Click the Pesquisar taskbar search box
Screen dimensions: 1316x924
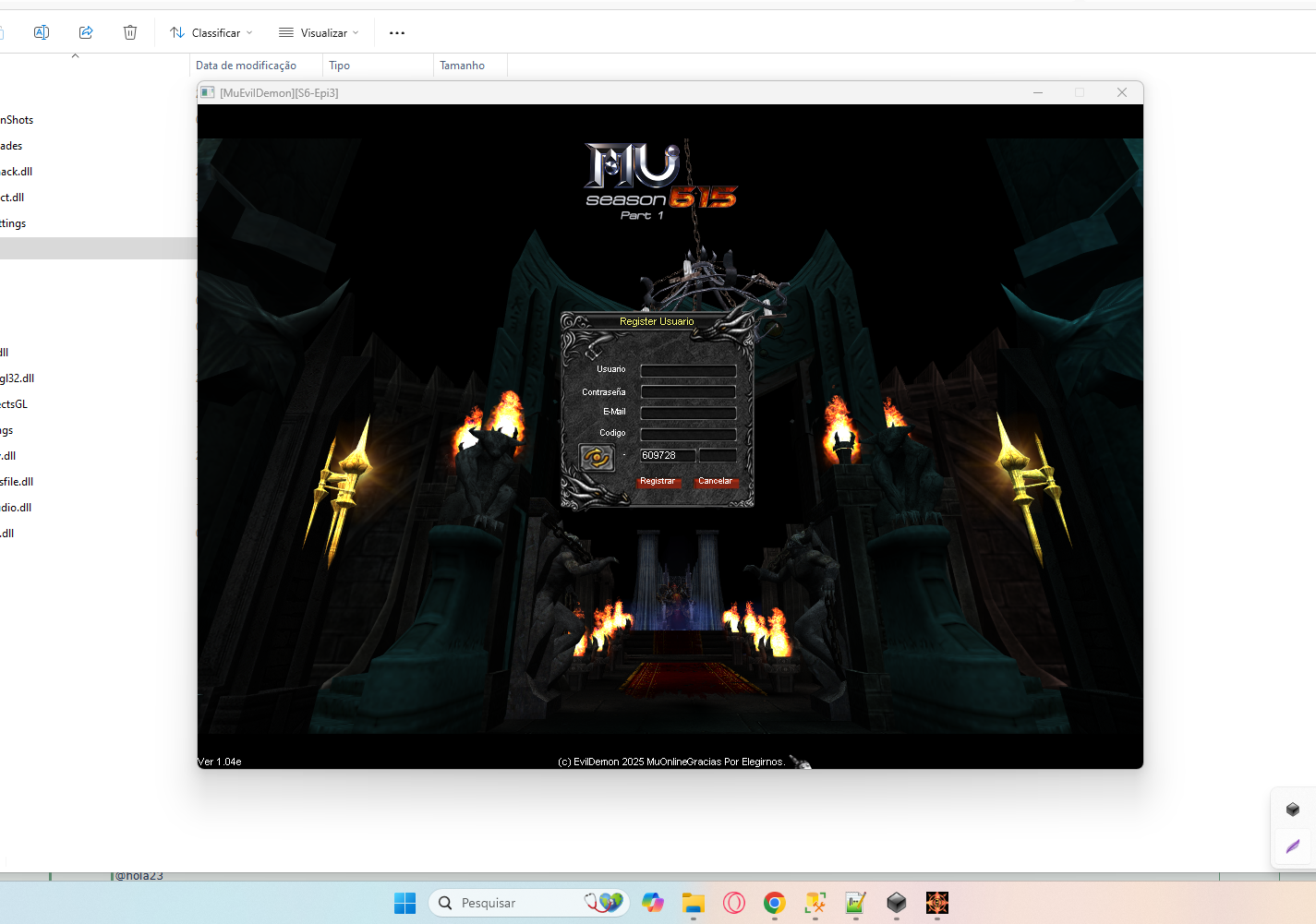point(528,903)
